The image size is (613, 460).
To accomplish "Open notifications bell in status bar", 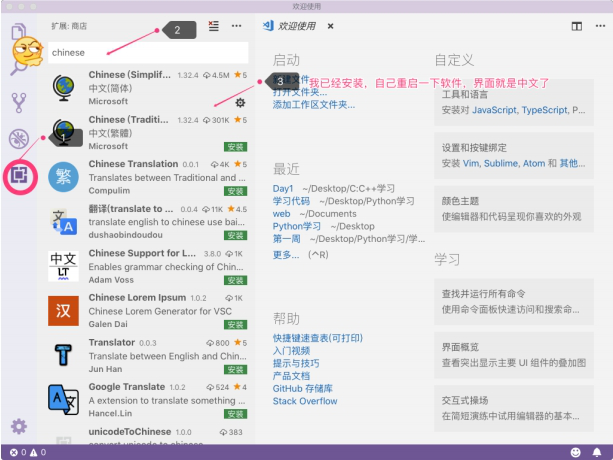I will (x=597, y=452).
